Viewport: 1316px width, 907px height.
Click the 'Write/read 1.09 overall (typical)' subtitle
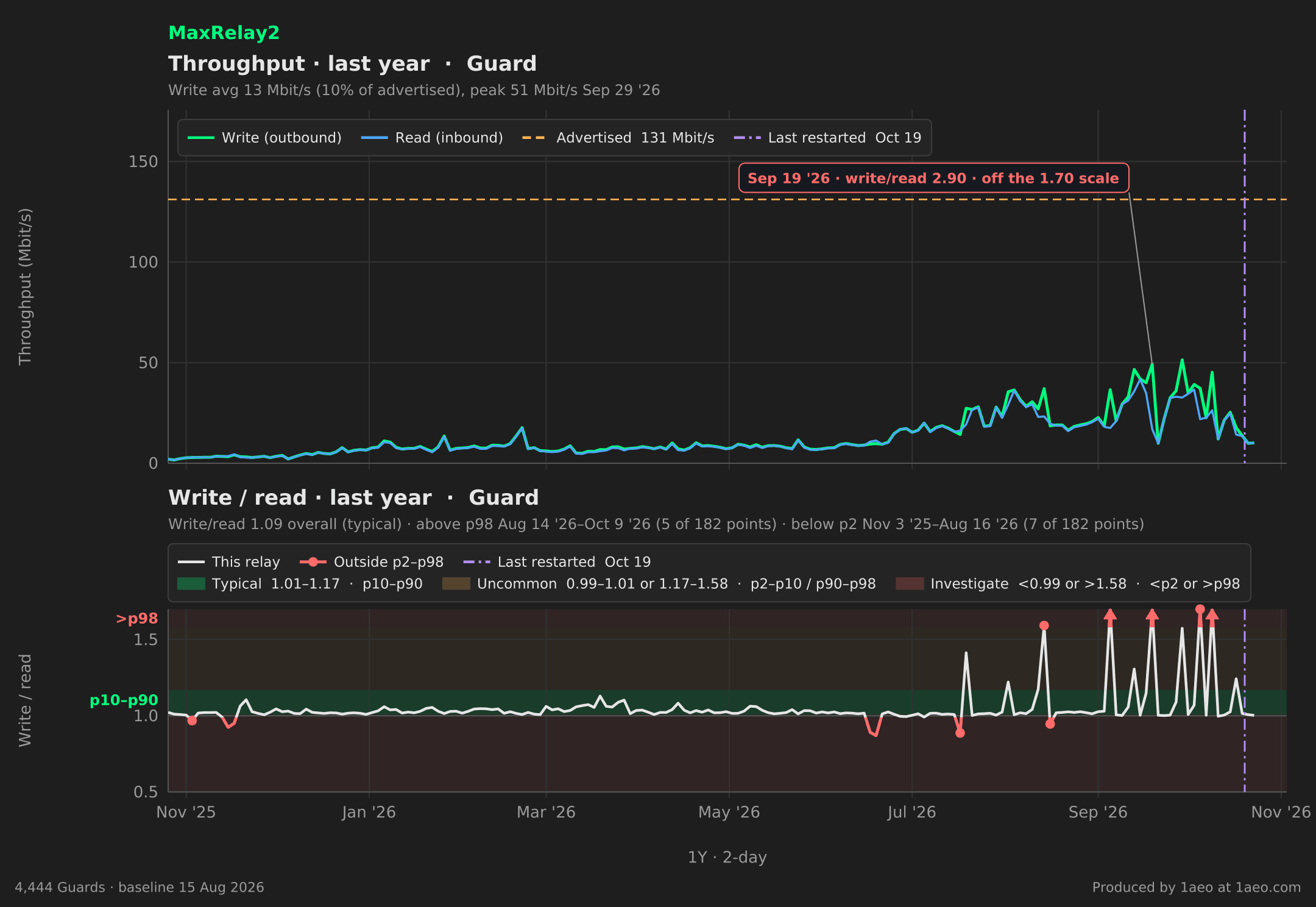tap(656, 524)
